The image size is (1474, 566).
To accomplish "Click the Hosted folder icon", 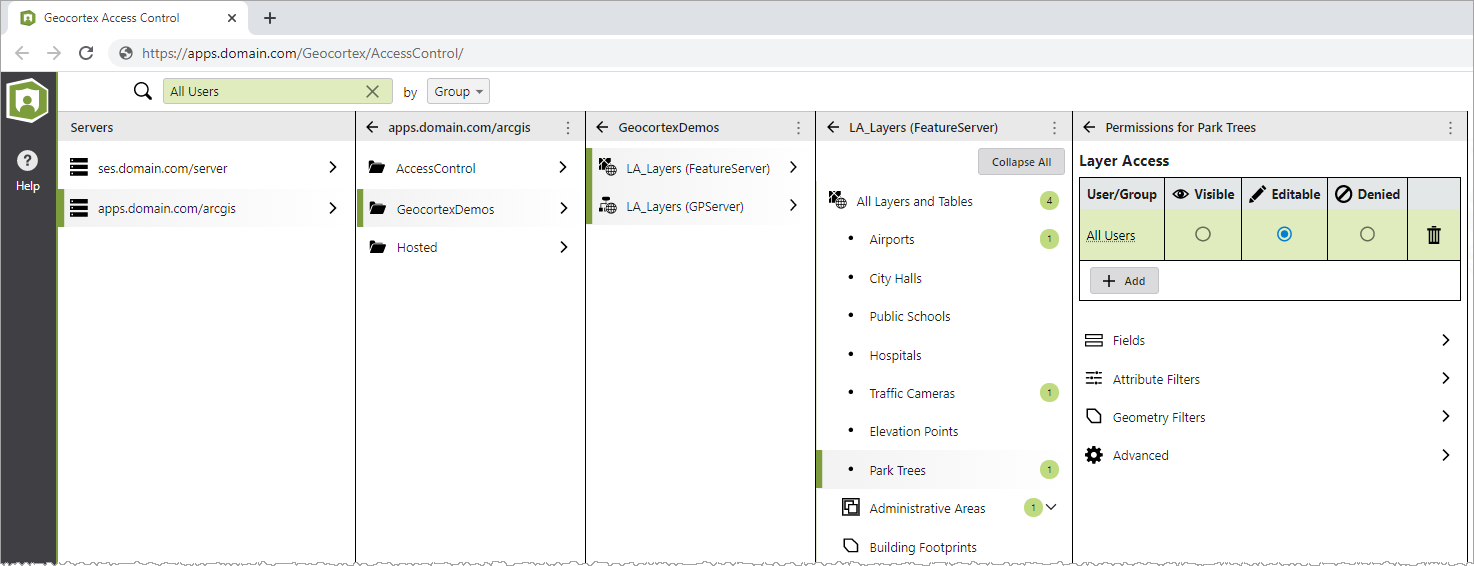I will click(377, 247).
